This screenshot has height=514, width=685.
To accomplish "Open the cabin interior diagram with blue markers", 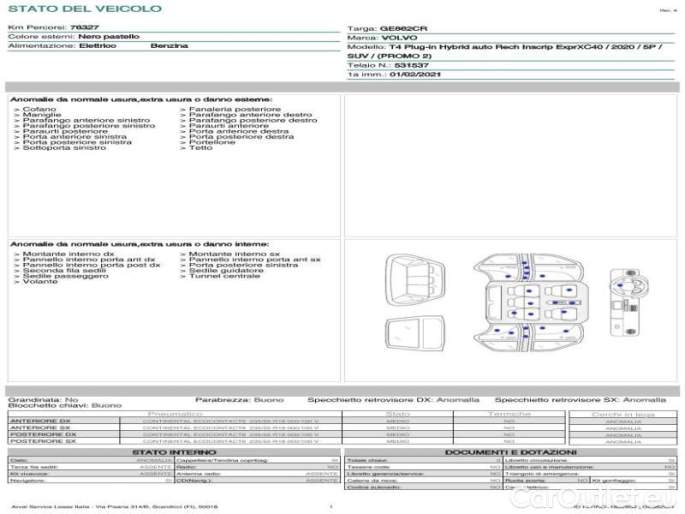I will [529, 302].
